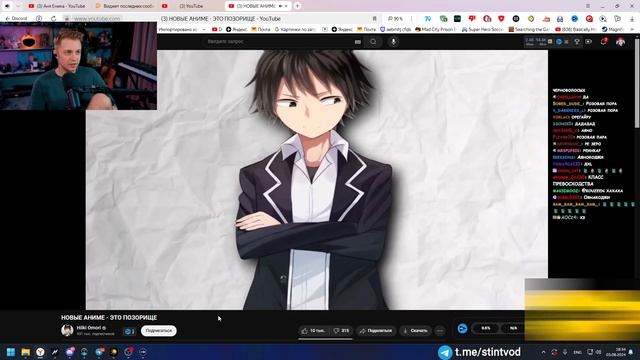The width and height of the screenshot is (640, 360).
Task: Open the green chat-bubble extension icon
Action: coord(443,19)
